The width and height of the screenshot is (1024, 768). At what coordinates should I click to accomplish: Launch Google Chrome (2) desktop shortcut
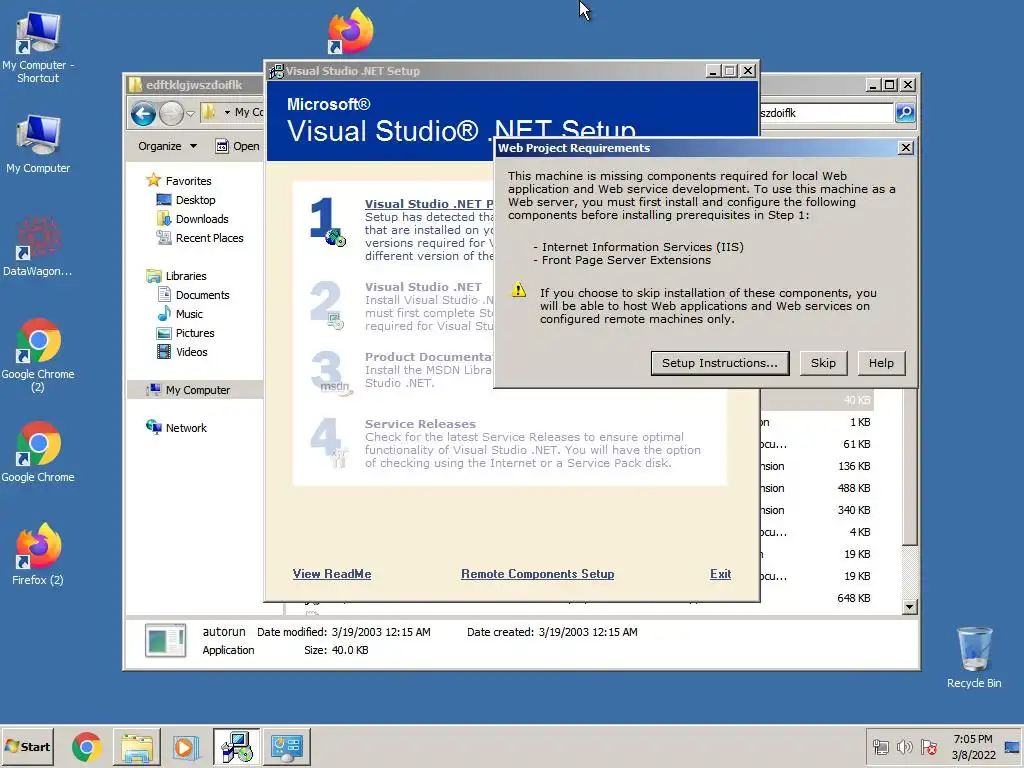click(38, 355)
